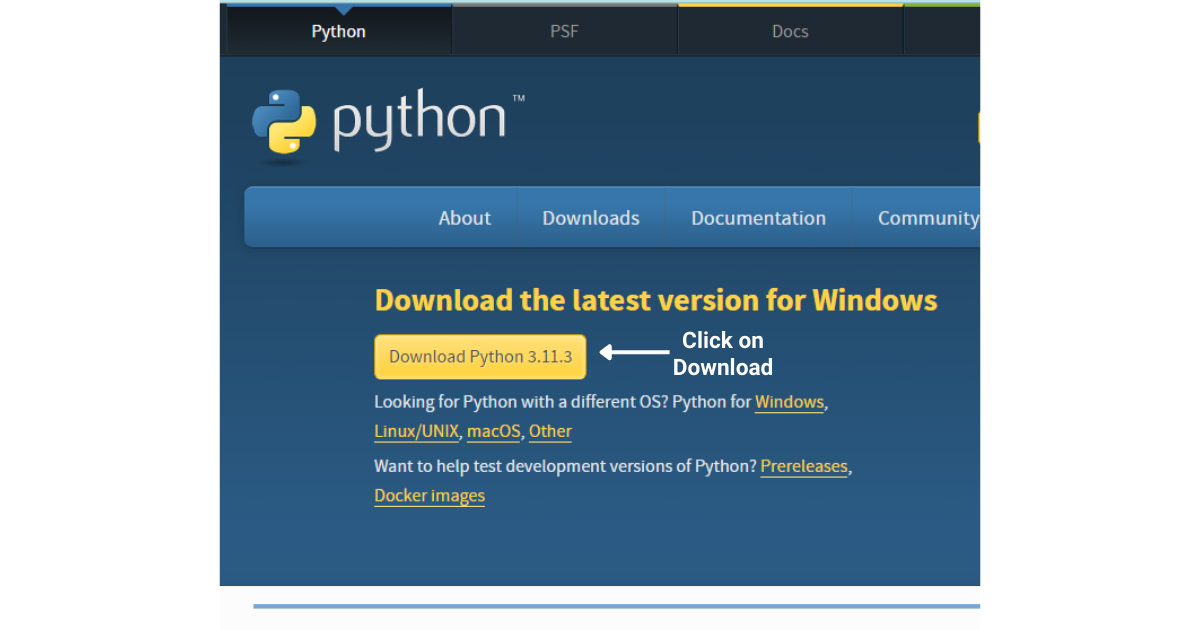
Task: Open the Downloads menu
Action: pyautogui.click(x=591, y=218)
